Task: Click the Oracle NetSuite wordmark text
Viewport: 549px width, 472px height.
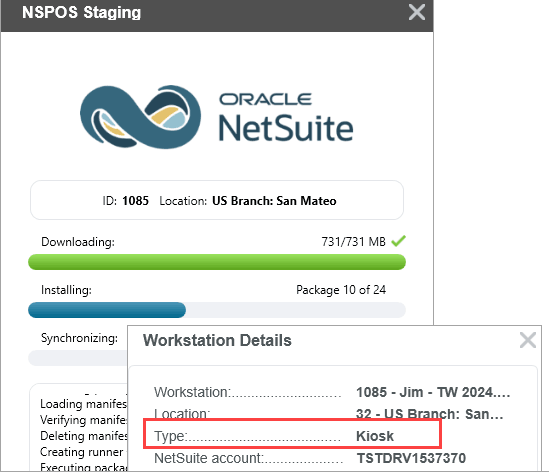Action: point(286,117)
